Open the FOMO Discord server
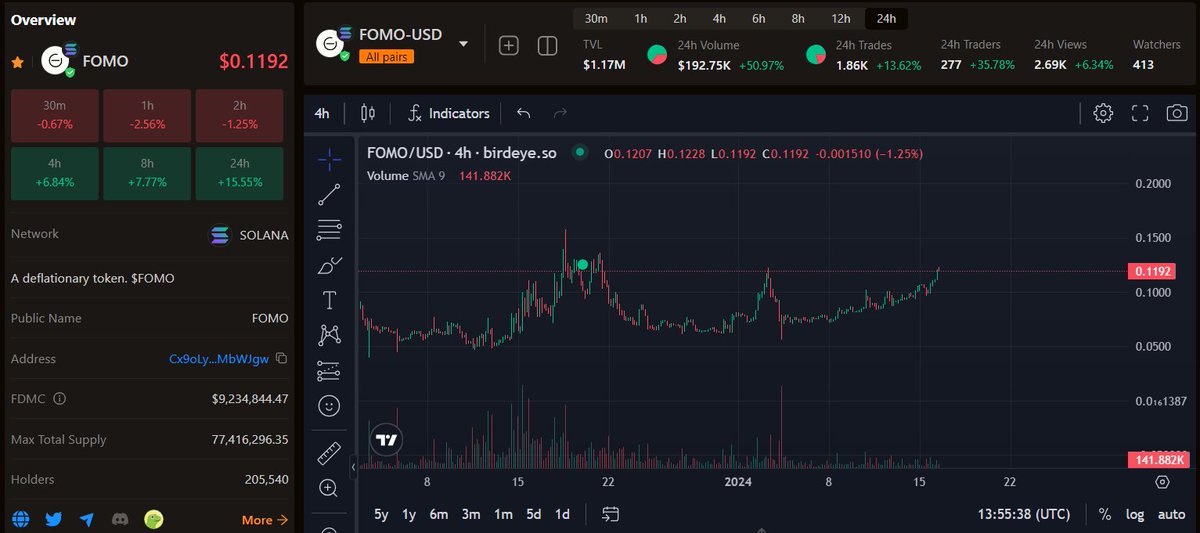The height and width of the screenshot is (533, 1200). 120,519
